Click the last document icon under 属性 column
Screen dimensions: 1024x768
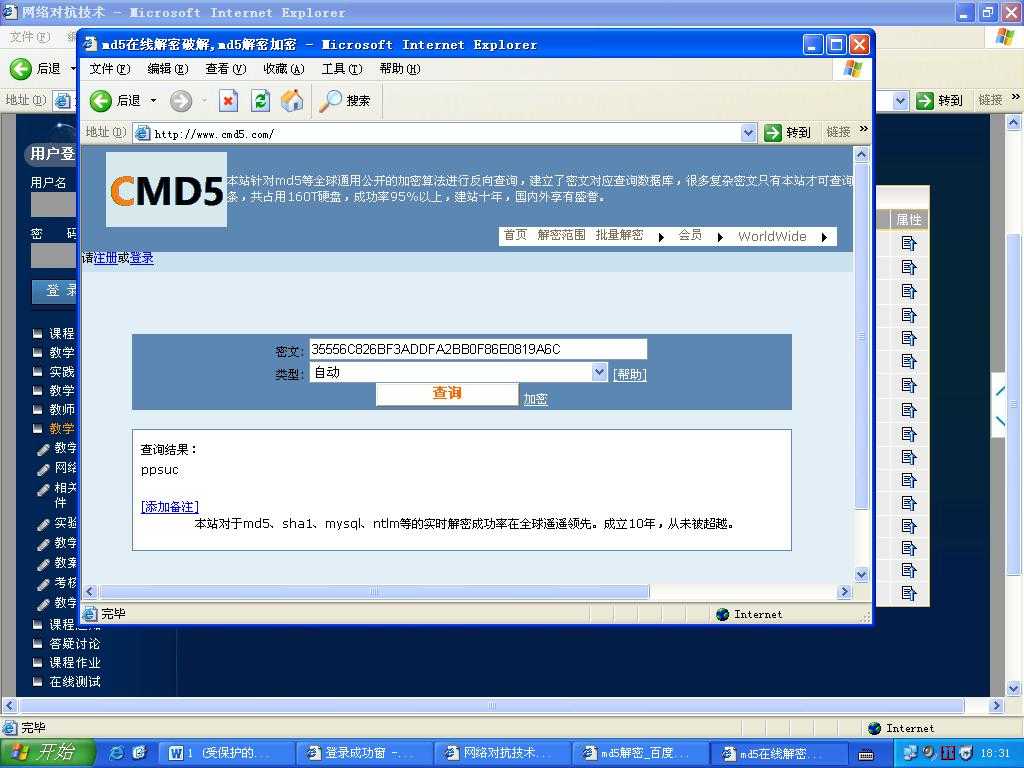tap(908, 593)
